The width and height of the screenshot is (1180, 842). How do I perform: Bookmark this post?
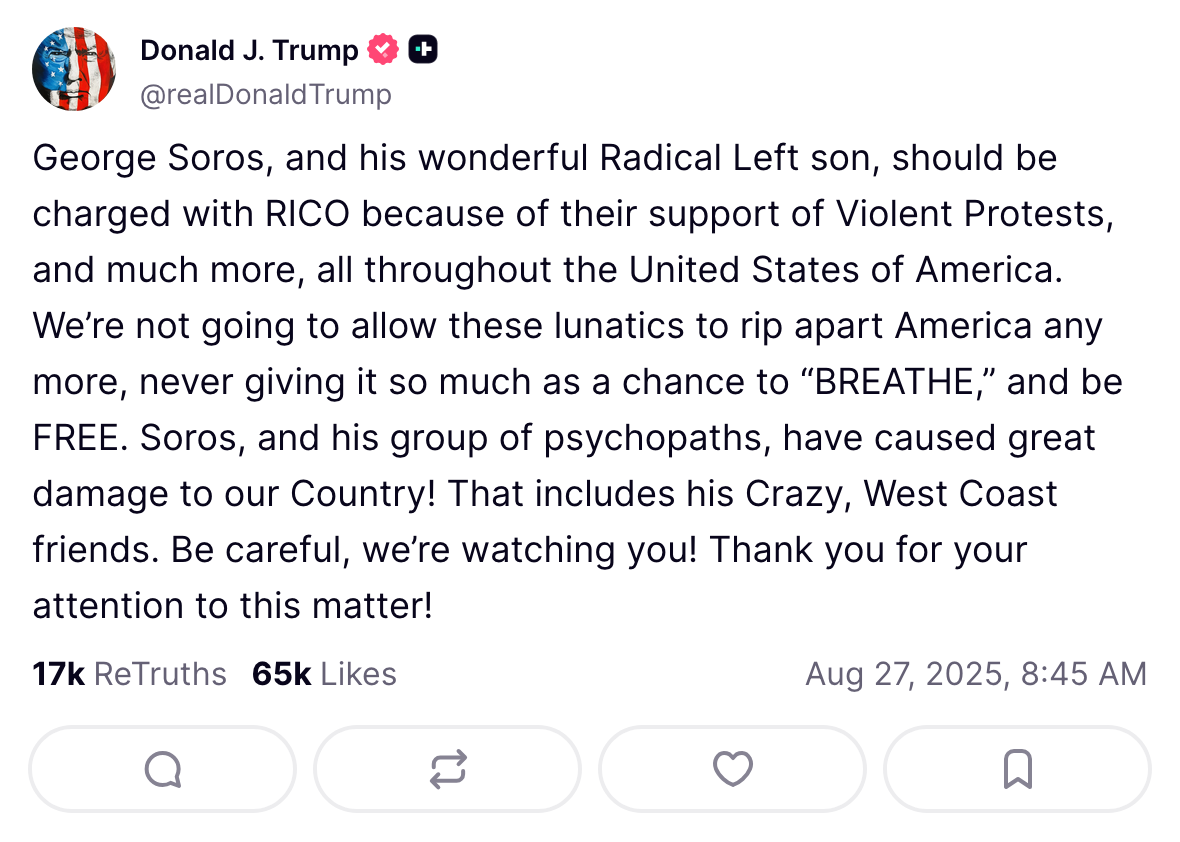click(x=1017, y=769)
